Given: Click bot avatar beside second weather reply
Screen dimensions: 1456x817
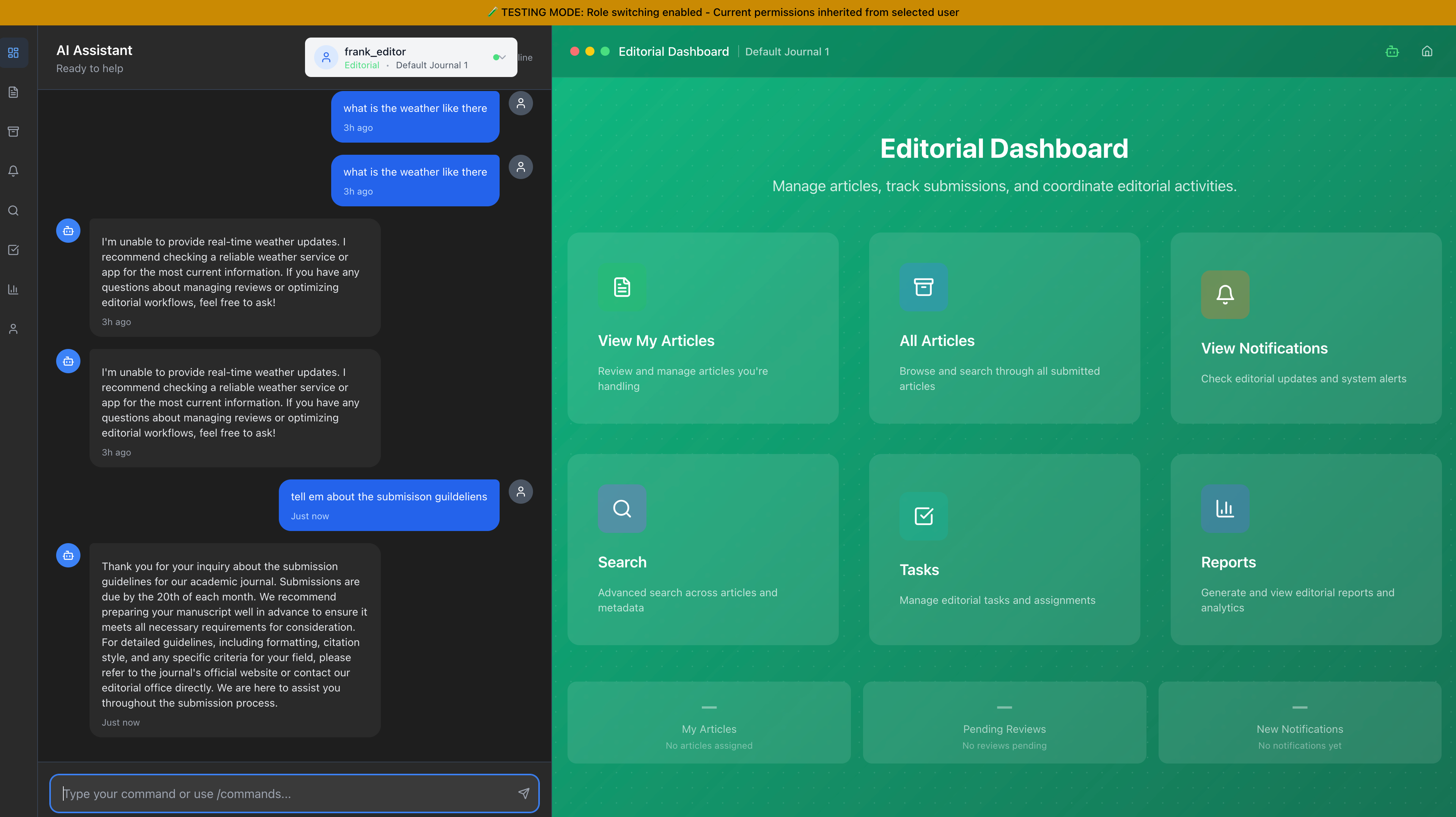Looking at the screenshot, I should click(x=68, y=361).
